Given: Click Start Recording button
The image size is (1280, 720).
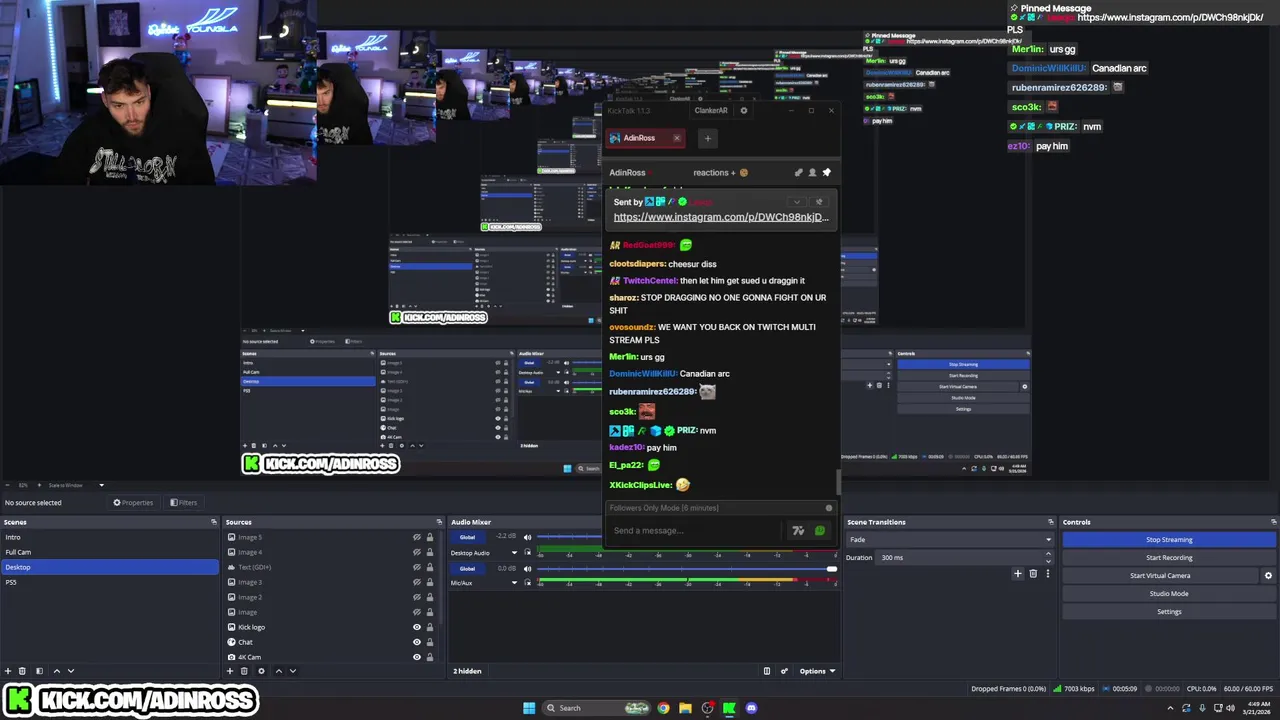Looking at the screenshot, I should pos(1169,558).
